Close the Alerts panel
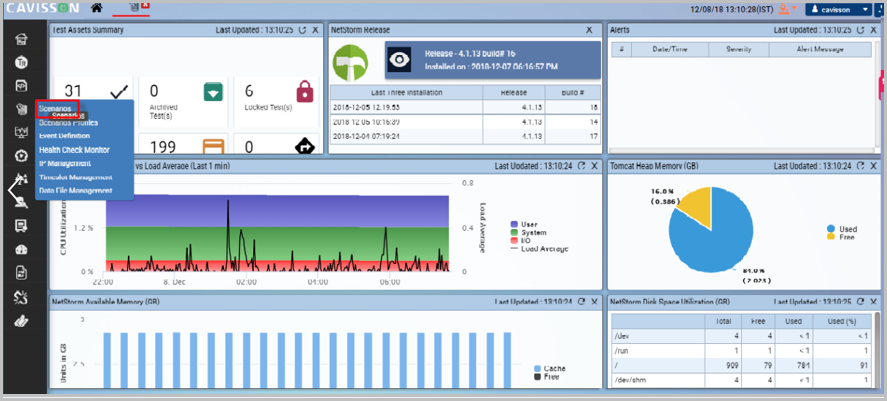This screenshot has width=887, height=401. pos(873,30)
